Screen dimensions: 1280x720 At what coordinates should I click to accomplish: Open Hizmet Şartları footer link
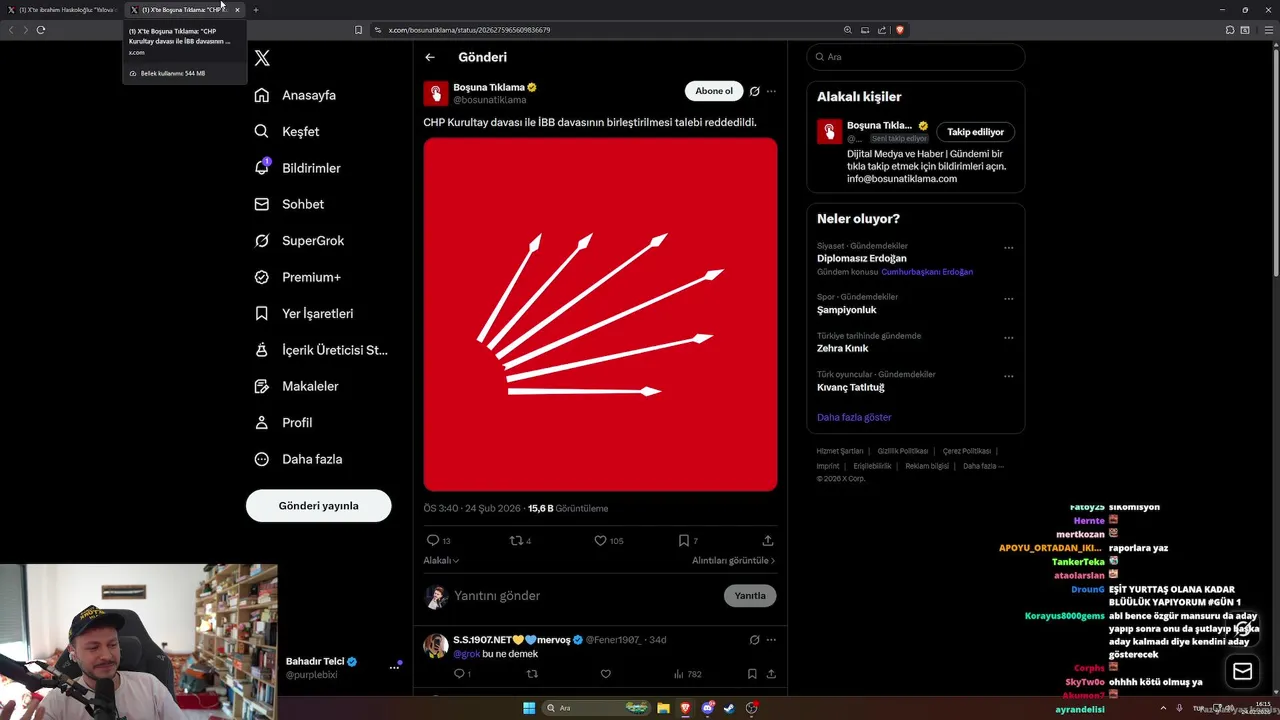(840, 451)
